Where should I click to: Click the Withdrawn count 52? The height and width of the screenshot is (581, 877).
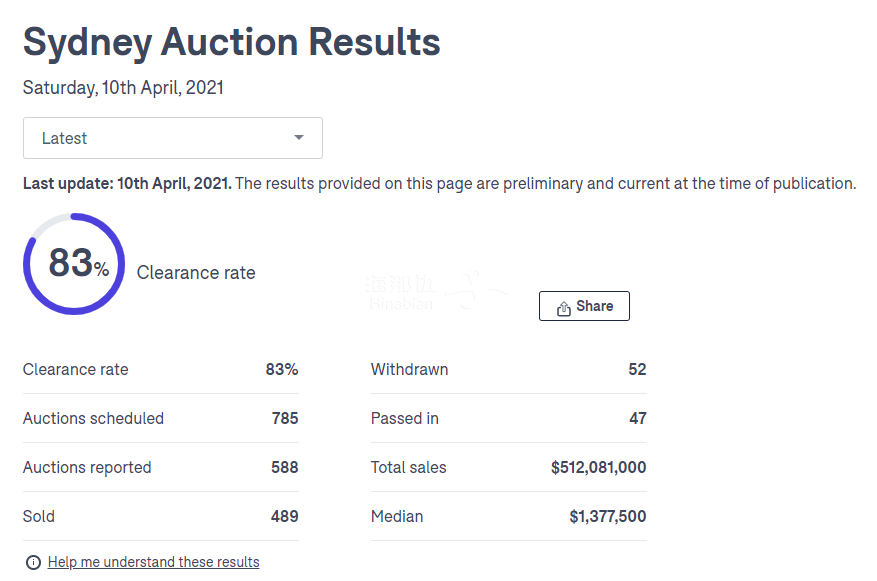[637, 369]
